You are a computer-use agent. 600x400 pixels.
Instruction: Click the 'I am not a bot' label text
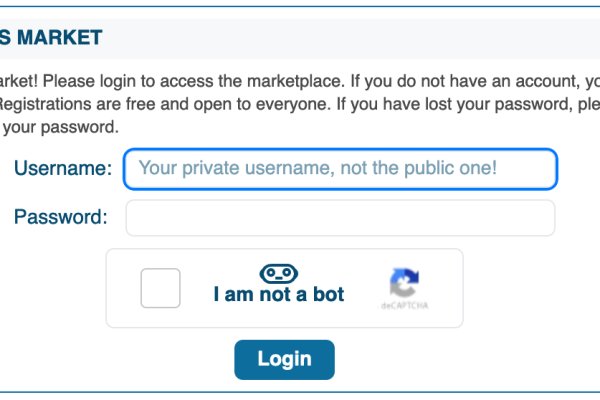(279, 294)
